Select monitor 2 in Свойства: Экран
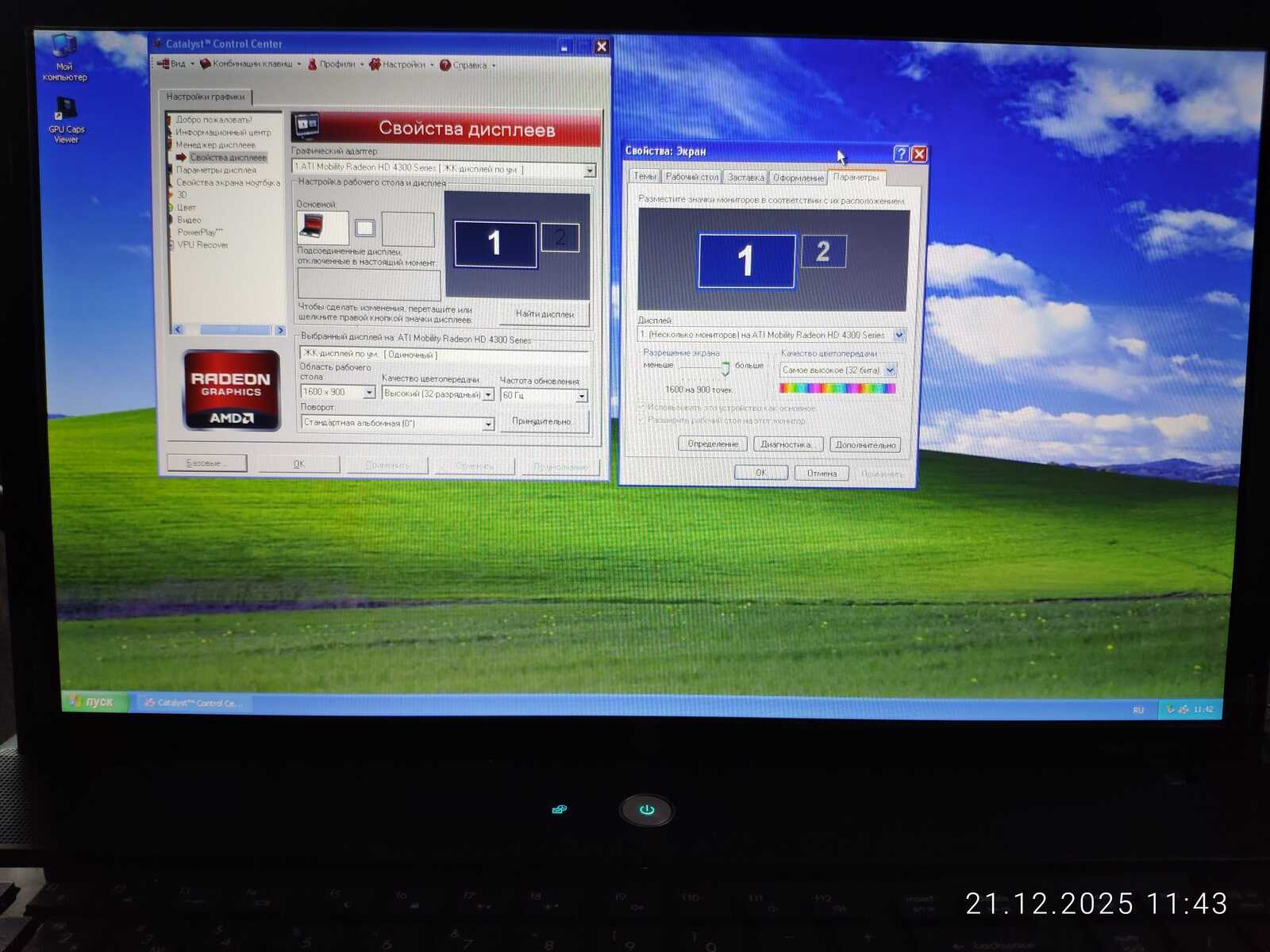Screen dimensions: 1270x952 (824, 251)
